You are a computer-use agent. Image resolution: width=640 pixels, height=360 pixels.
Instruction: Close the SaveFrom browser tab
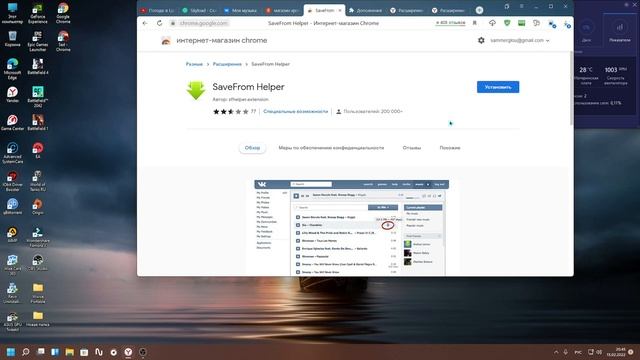340,10
